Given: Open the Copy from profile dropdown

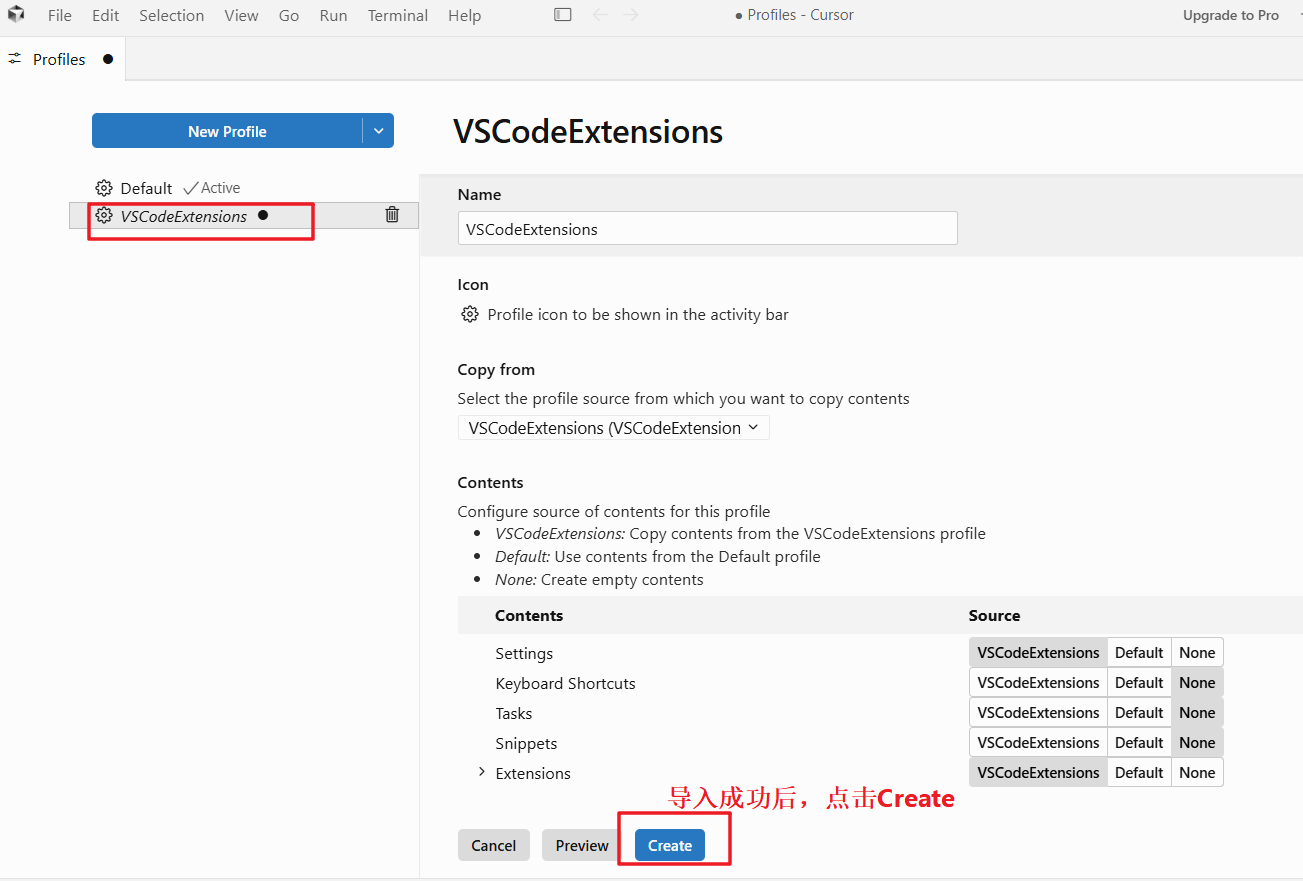Looking at the screenshot, I should 613,428.
